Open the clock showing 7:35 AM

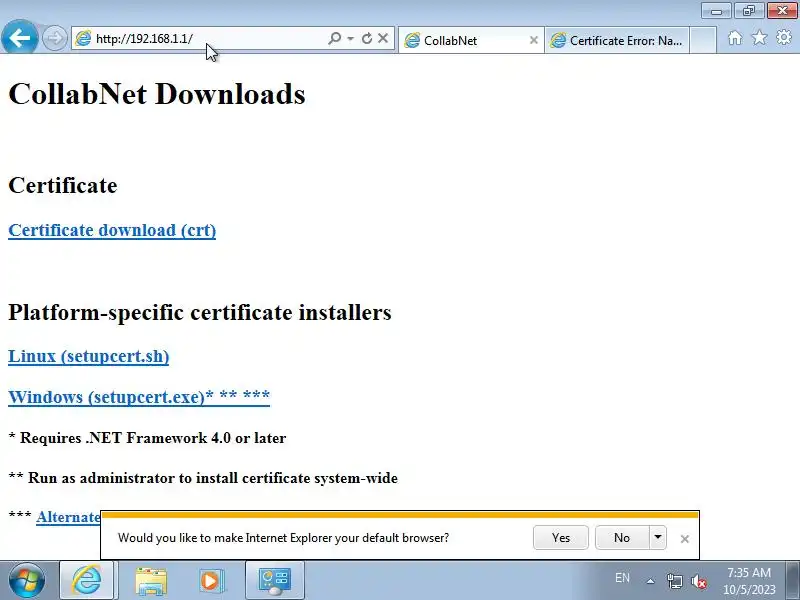coord(749,581)
